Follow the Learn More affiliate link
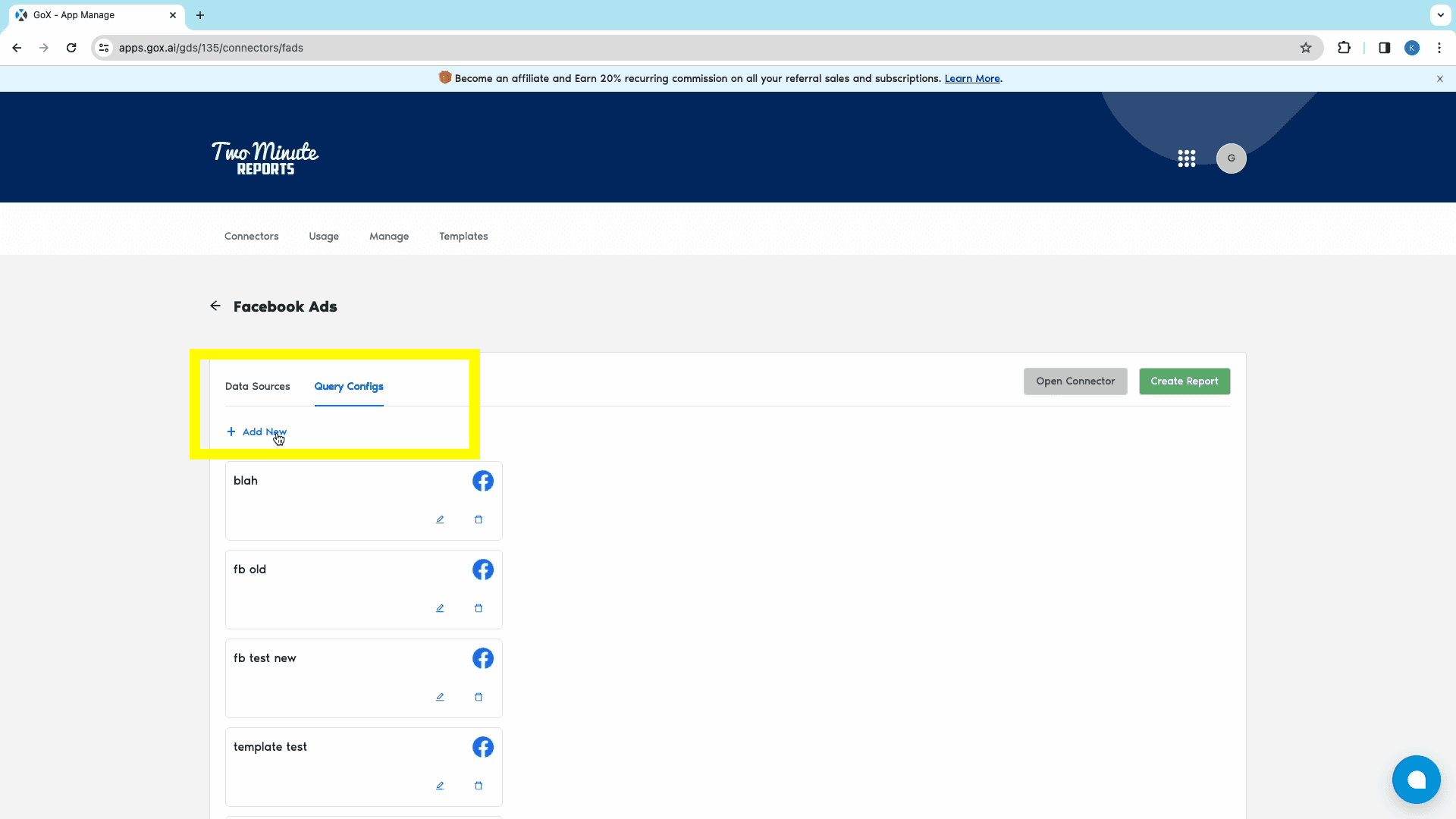1456x819 pixels. tap(972, 79)
